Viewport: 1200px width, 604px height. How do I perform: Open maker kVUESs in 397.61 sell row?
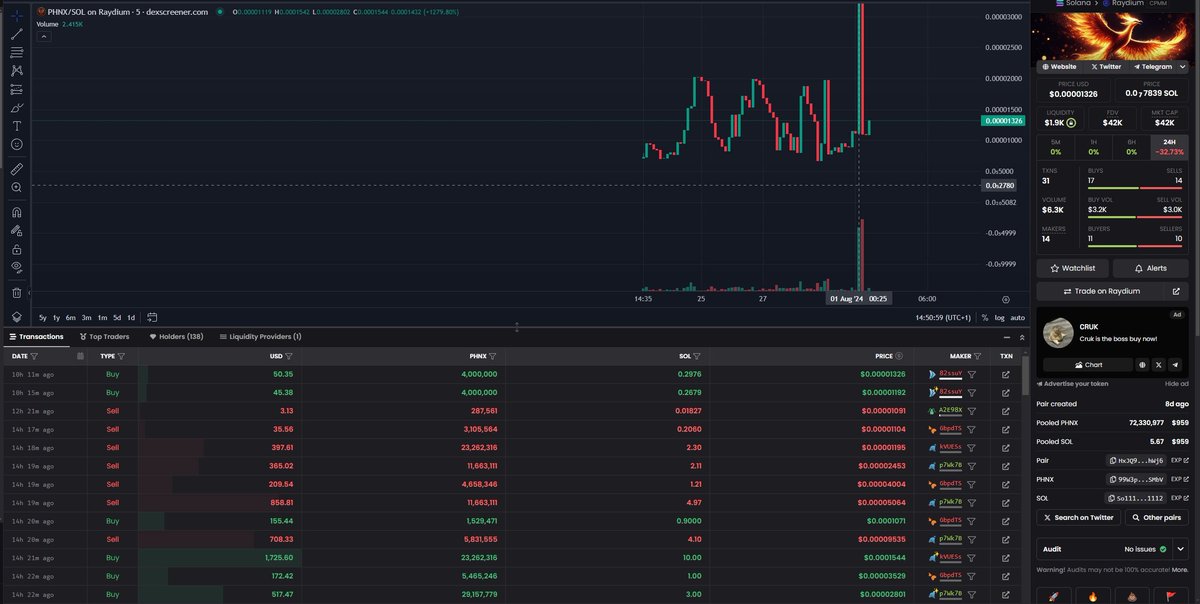(950, 448)
